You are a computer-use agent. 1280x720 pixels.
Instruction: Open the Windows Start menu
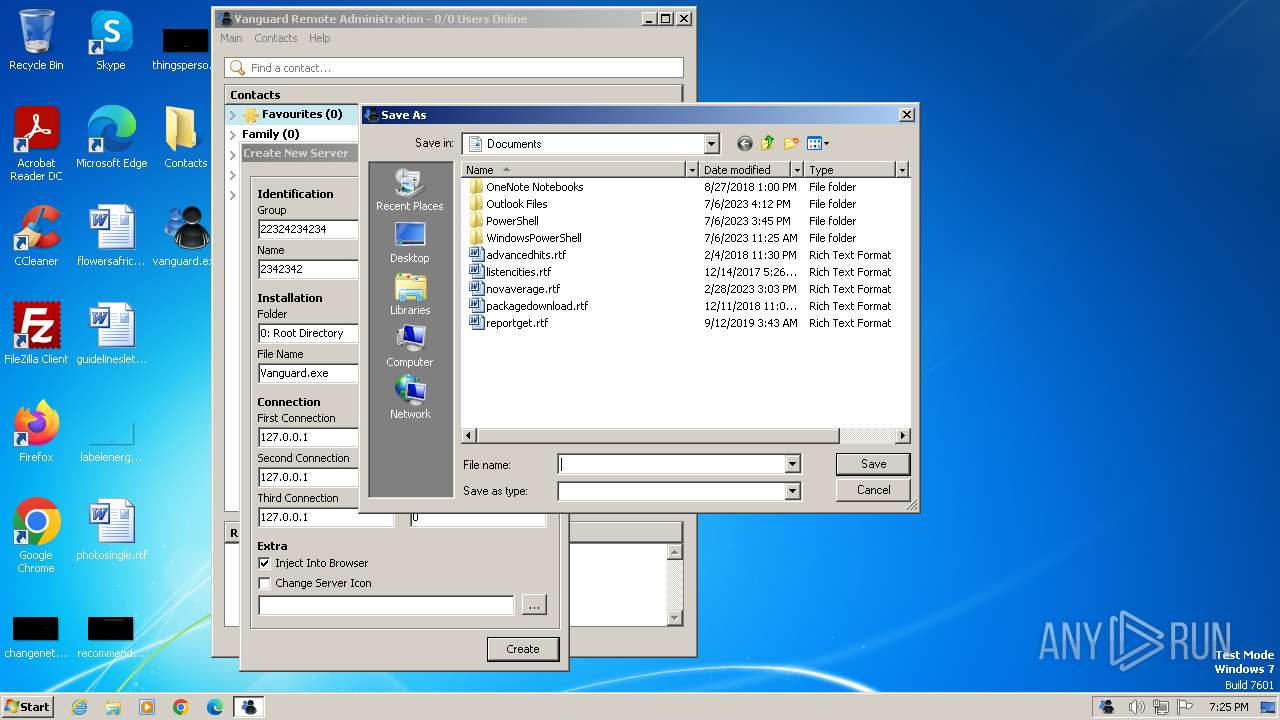click(28, 707)
